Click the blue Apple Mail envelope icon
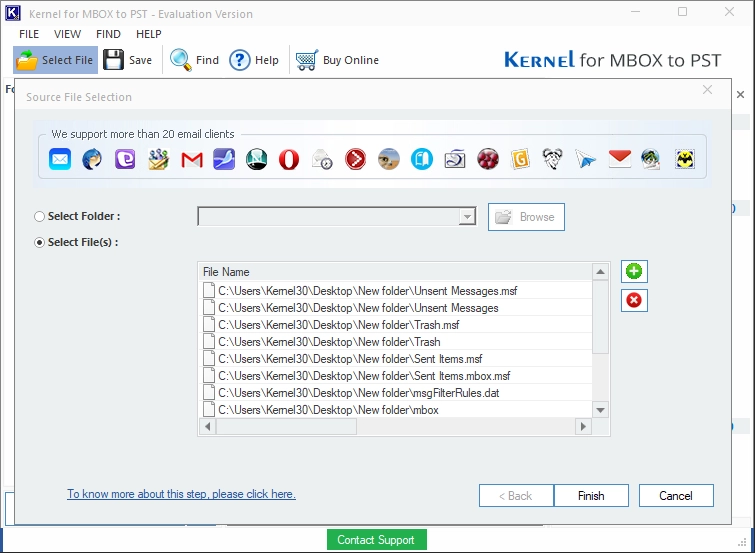Viewport: 755px width, 553px height. (60, 159)
